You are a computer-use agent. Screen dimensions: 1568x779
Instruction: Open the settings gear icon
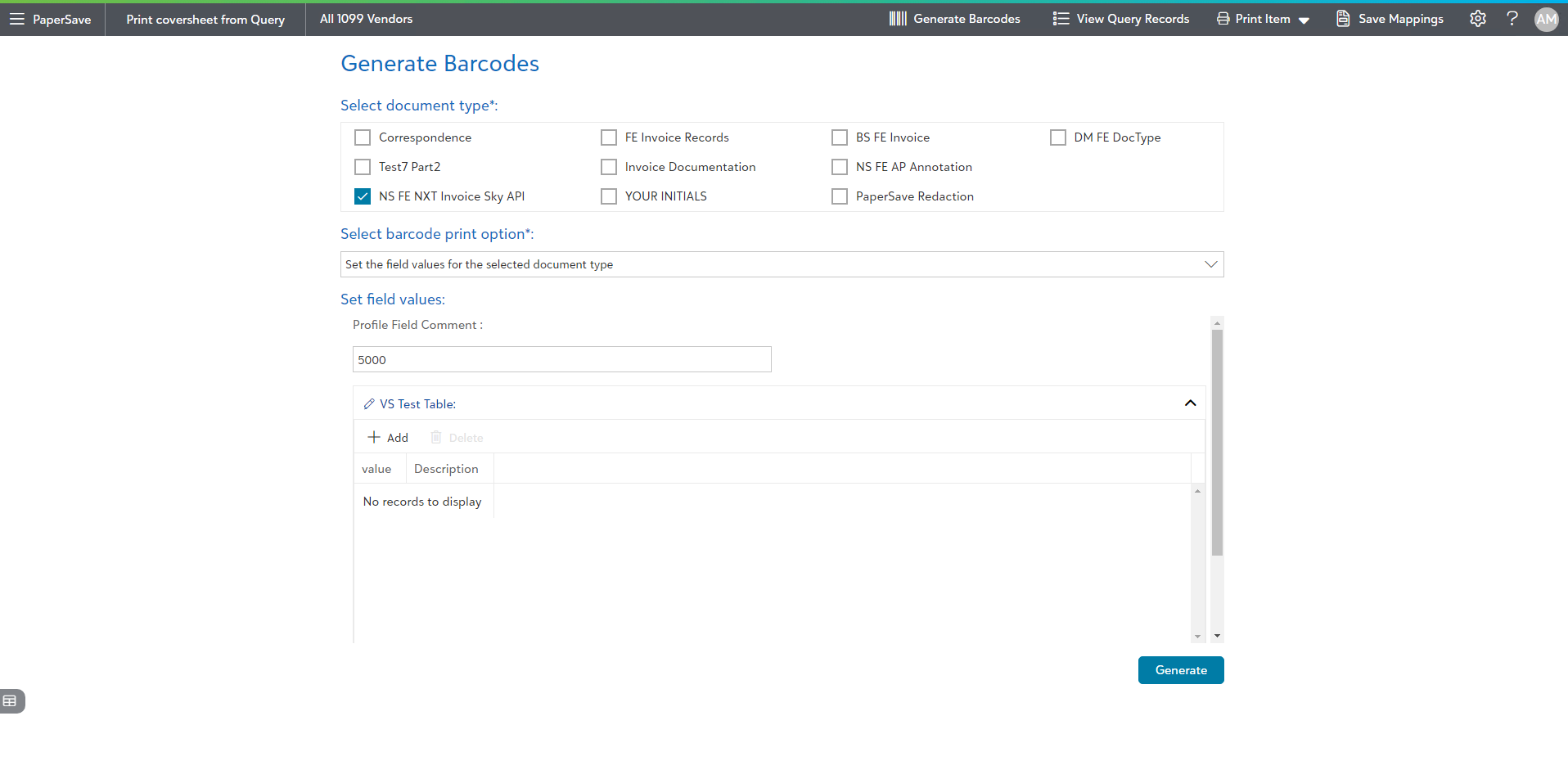(x=1477, y=19)
